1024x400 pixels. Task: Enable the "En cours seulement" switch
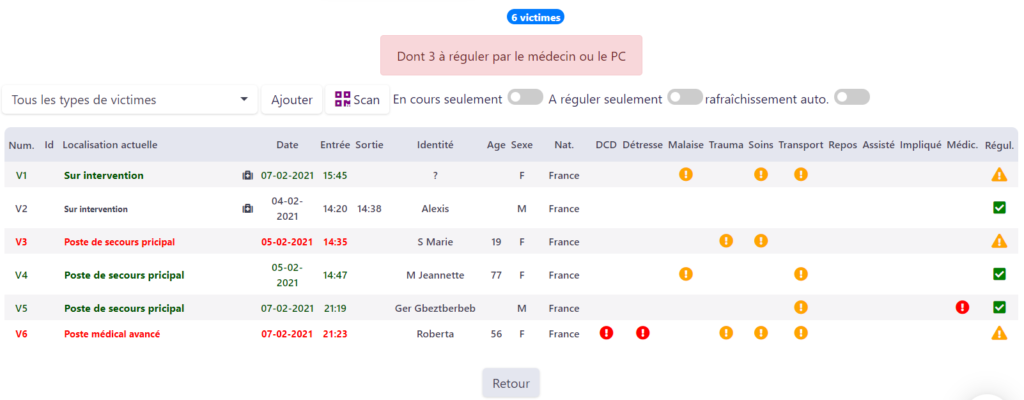tap(526, 97)
